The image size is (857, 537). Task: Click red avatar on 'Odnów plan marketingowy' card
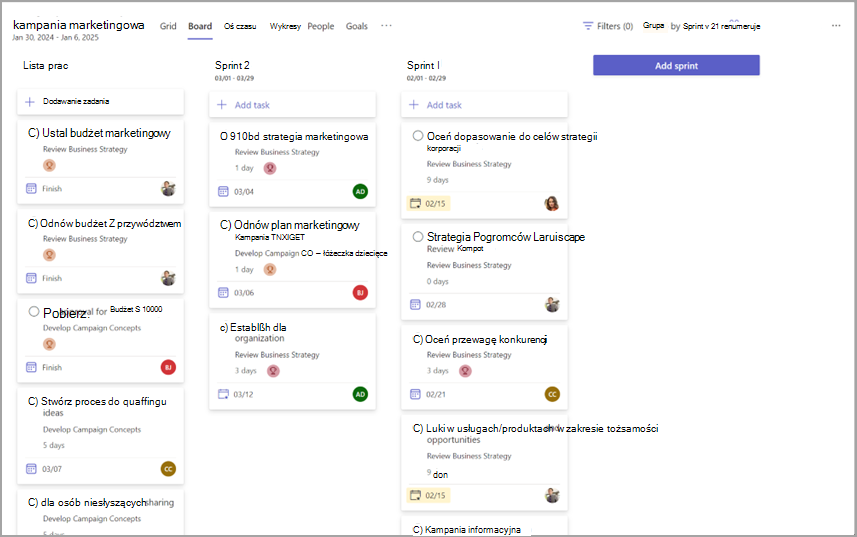(x=360, y=293)
